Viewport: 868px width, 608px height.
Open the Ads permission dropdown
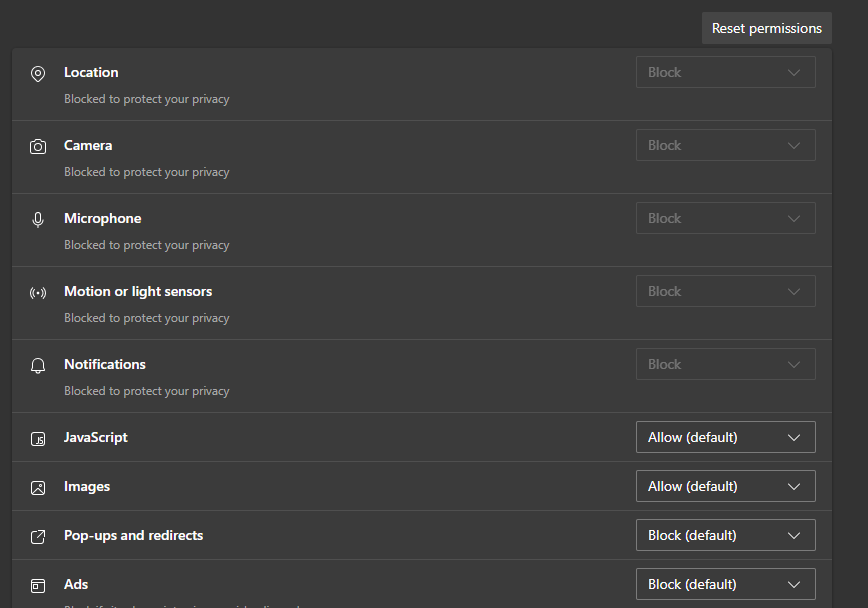[x=725, y=584]
